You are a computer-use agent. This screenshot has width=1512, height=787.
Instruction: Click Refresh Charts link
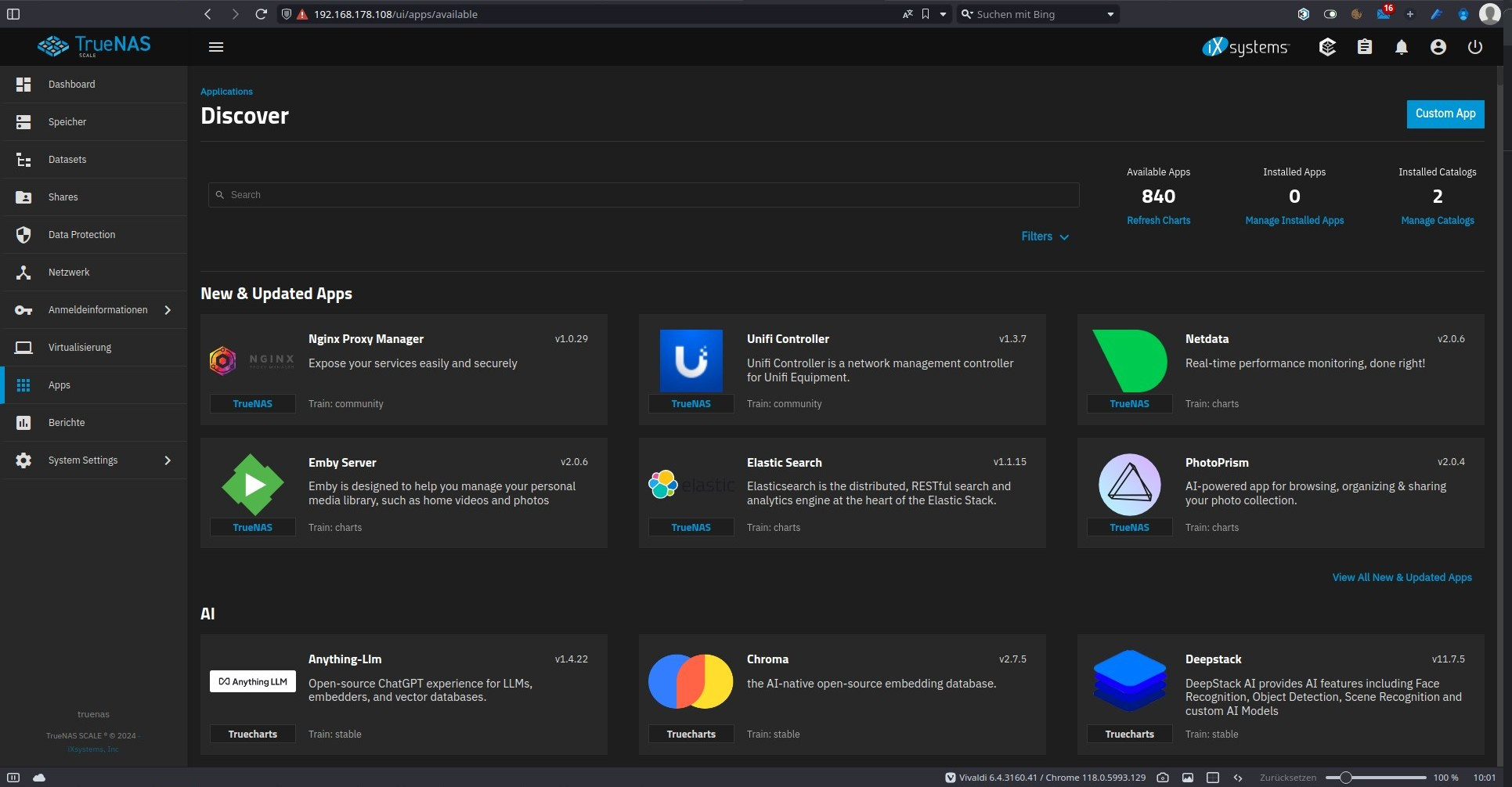tap(1159, 221)
